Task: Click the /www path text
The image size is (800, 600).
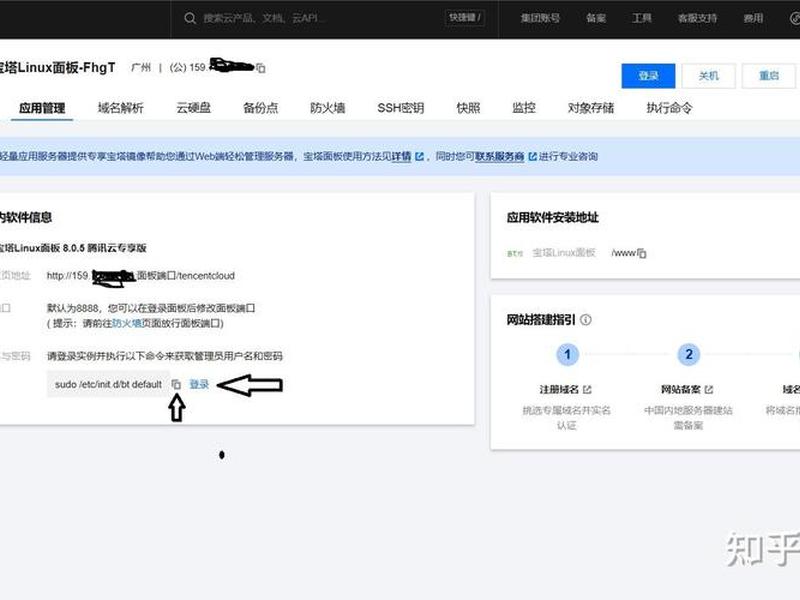Action: tap(623, 253)
